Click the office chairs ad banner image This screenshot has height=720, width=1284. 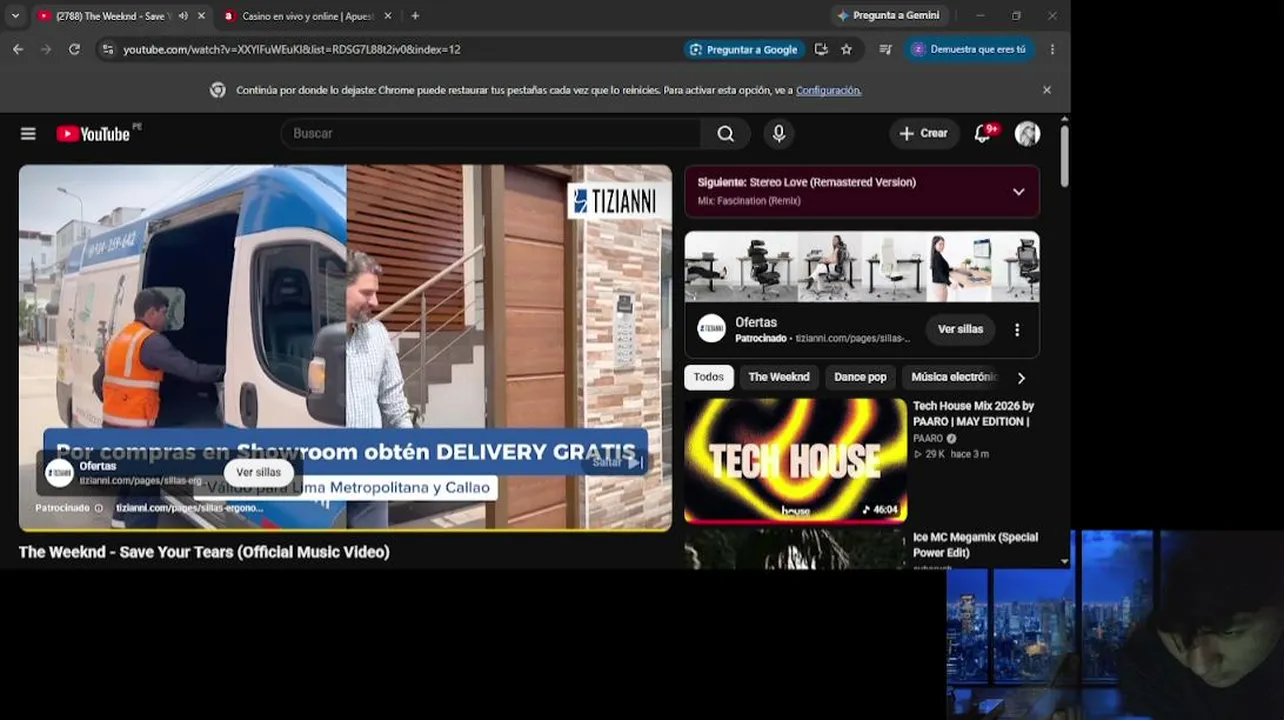tap(862, 267)
